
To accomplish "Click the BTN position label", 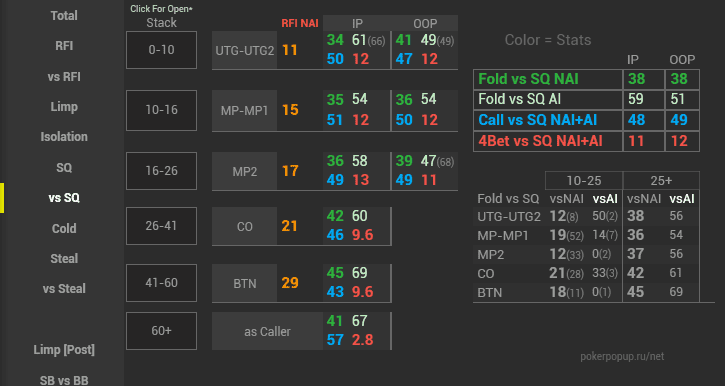I will [245, 283].
